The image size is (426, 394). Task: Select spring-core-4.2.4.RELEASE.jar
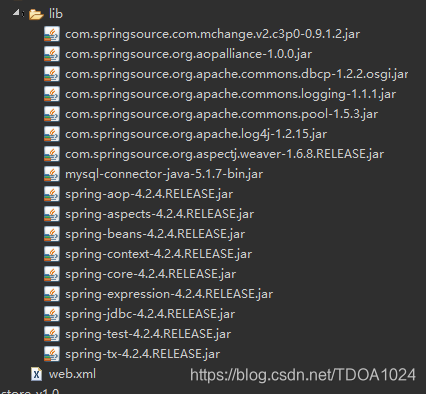[150, 274]
